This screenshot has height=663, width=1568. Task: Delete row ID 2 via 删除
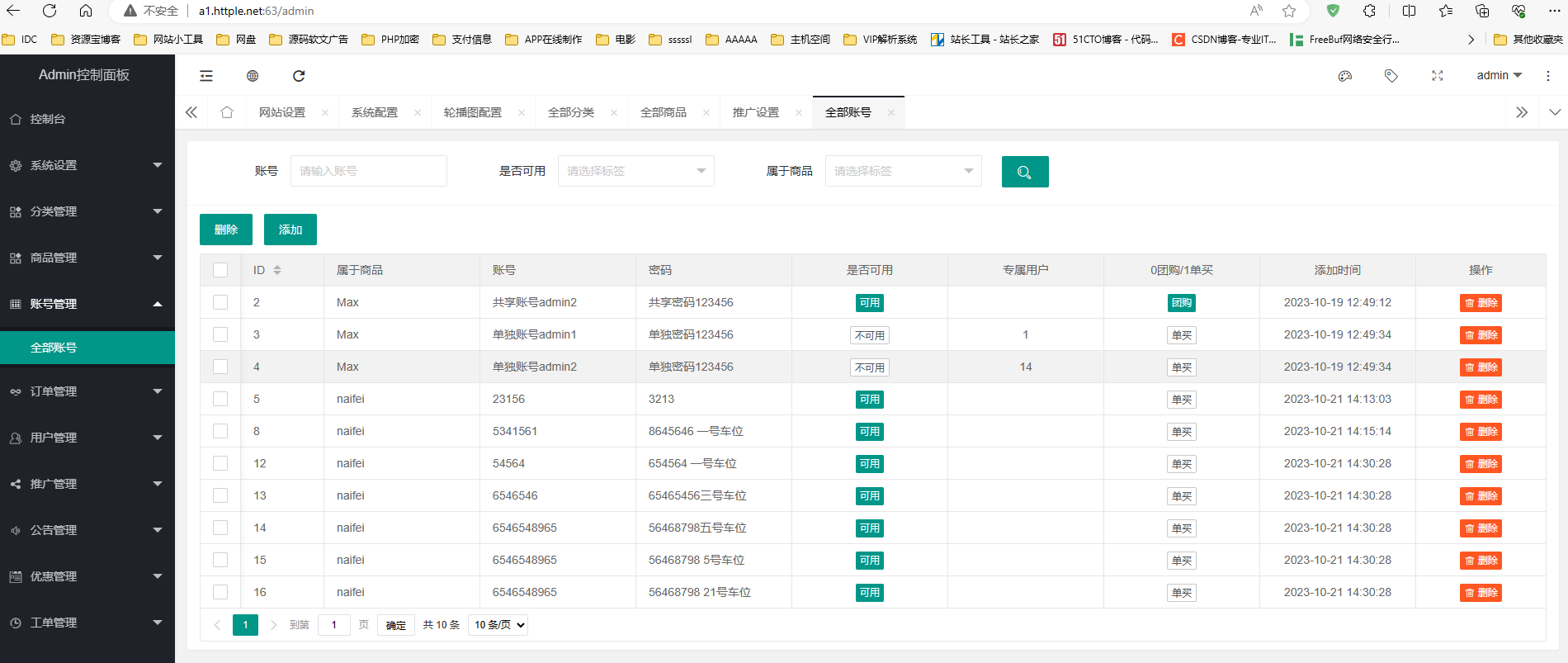(x=1481, y=303)
